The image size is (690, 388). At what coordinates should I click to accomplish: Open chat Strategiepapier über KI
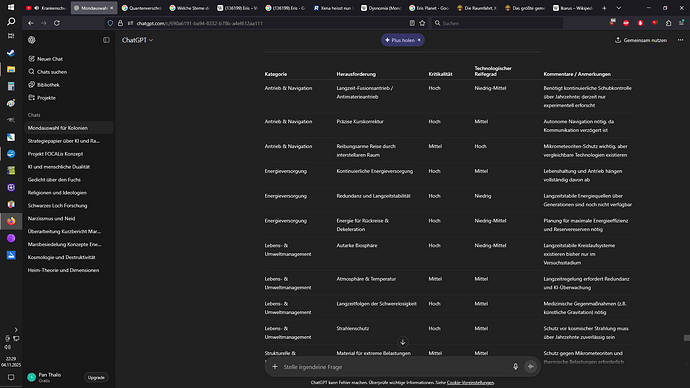tap(69, 141)
